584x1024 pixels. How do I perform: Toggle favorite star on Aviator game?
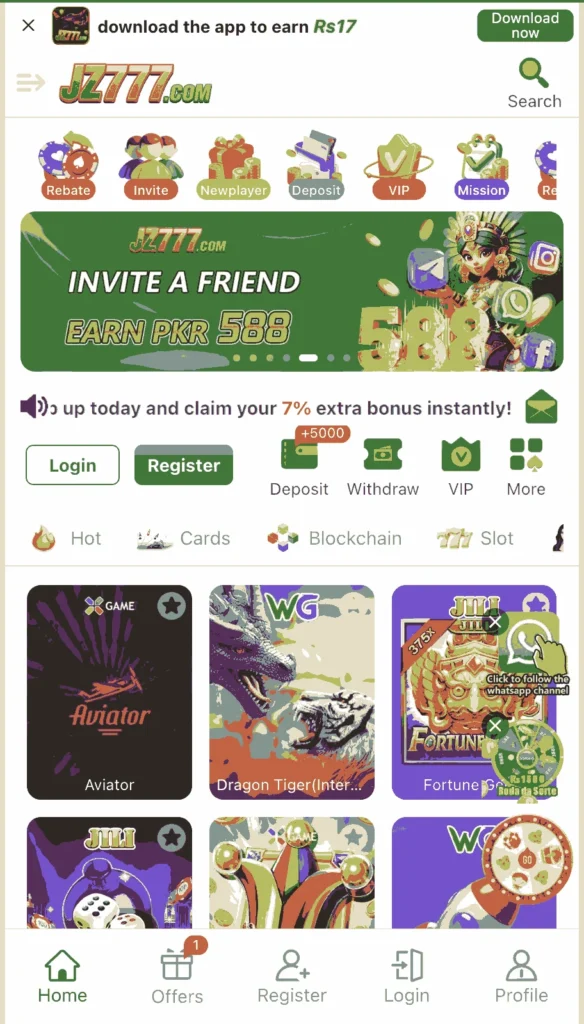(x=171, y=607)
